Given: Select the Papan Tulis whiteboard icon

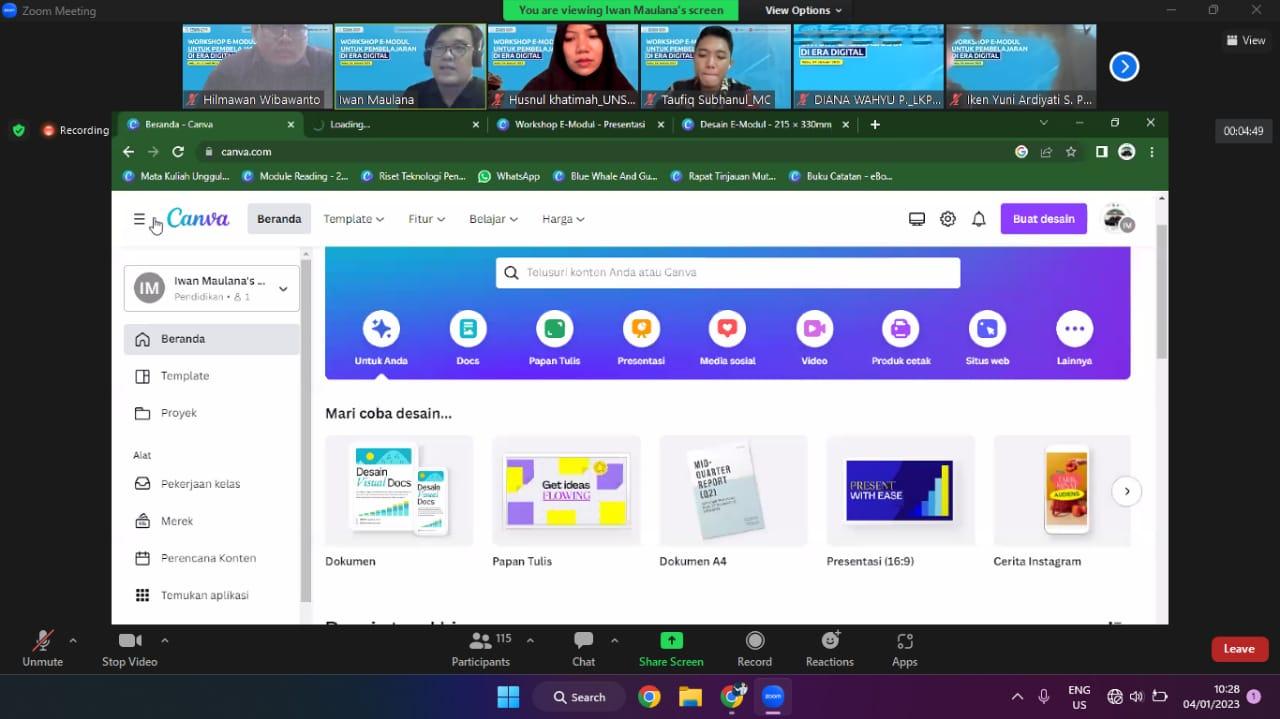Looking at the screenshot, I should coord(554,329).
